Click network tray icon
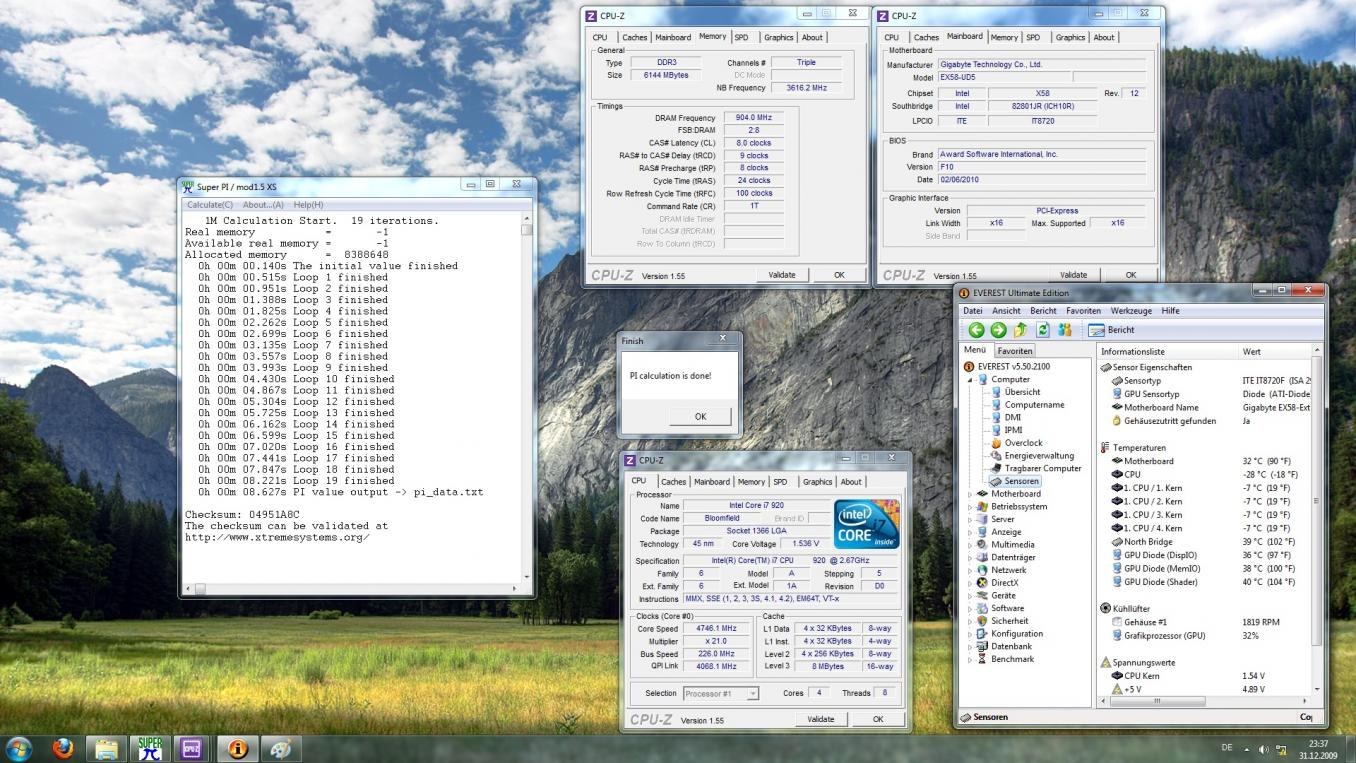1356x763 pixels. coord(1281,749)
